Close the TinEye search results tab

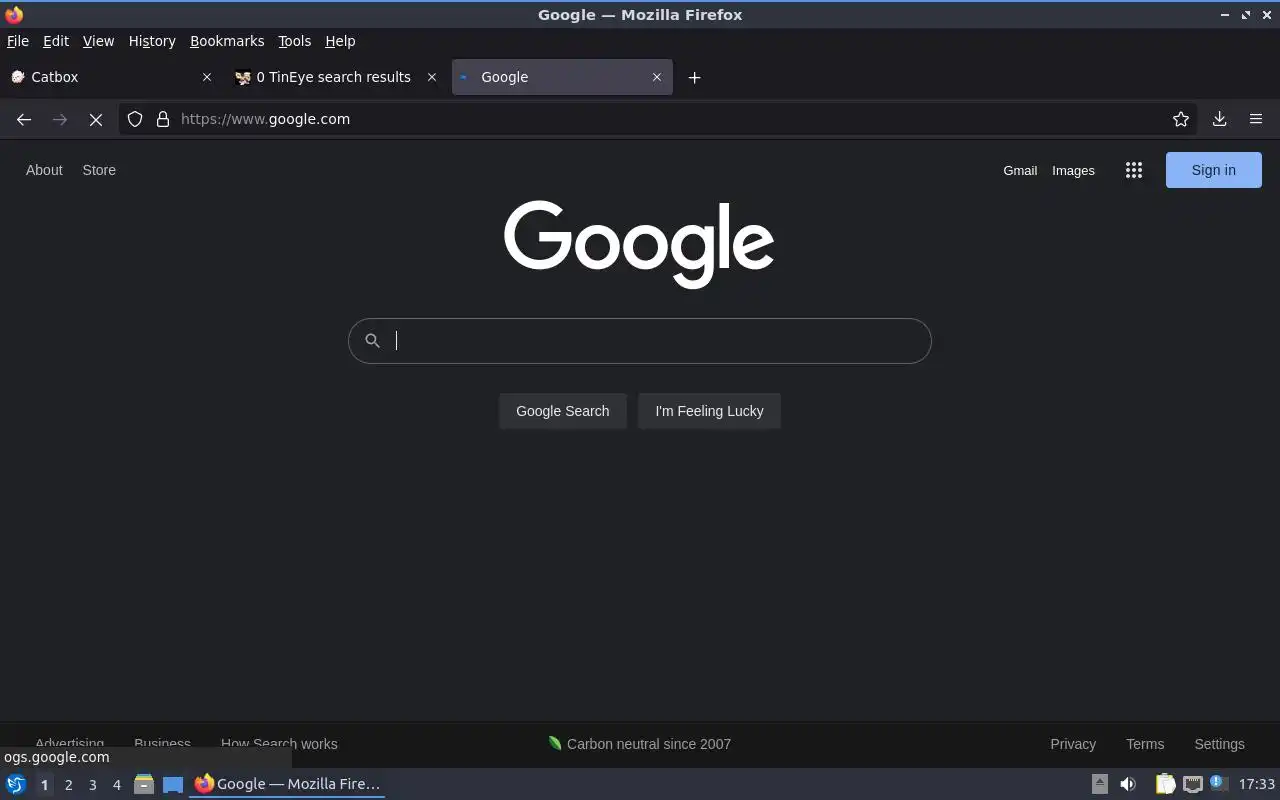click(x=432, y=77)
